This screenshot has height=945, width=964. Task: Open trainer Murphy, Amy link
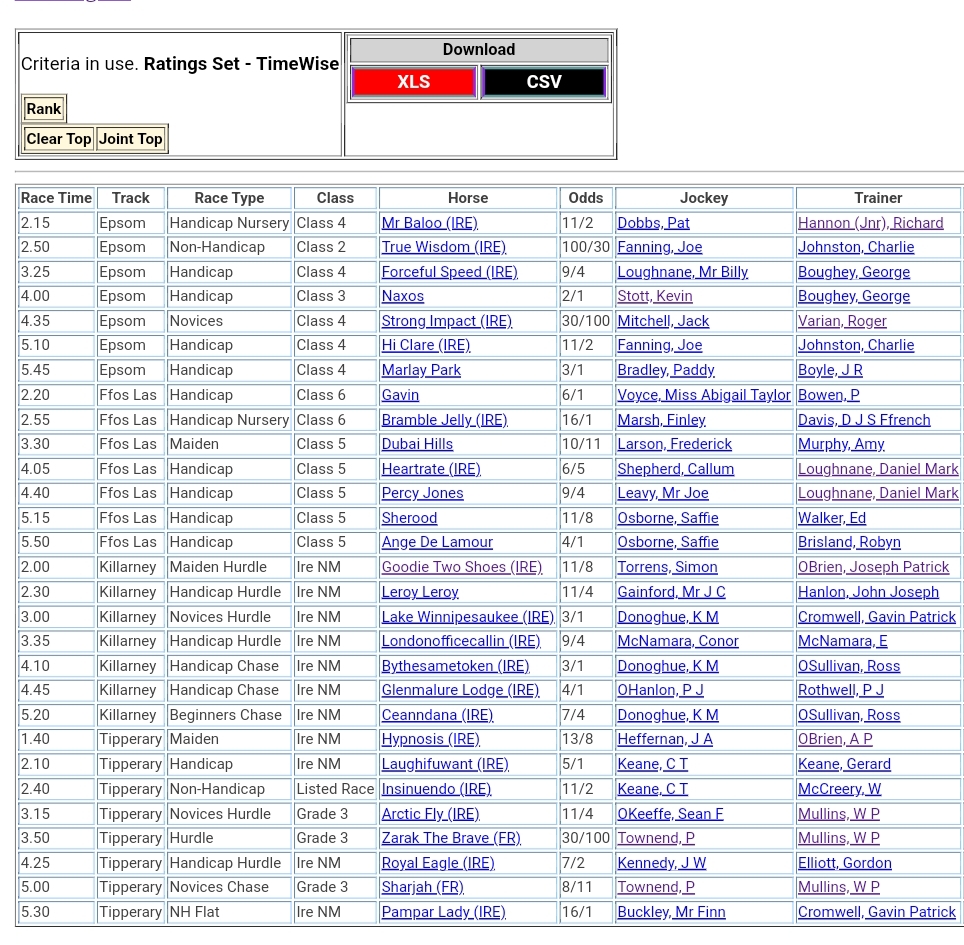tap(840, 444)
